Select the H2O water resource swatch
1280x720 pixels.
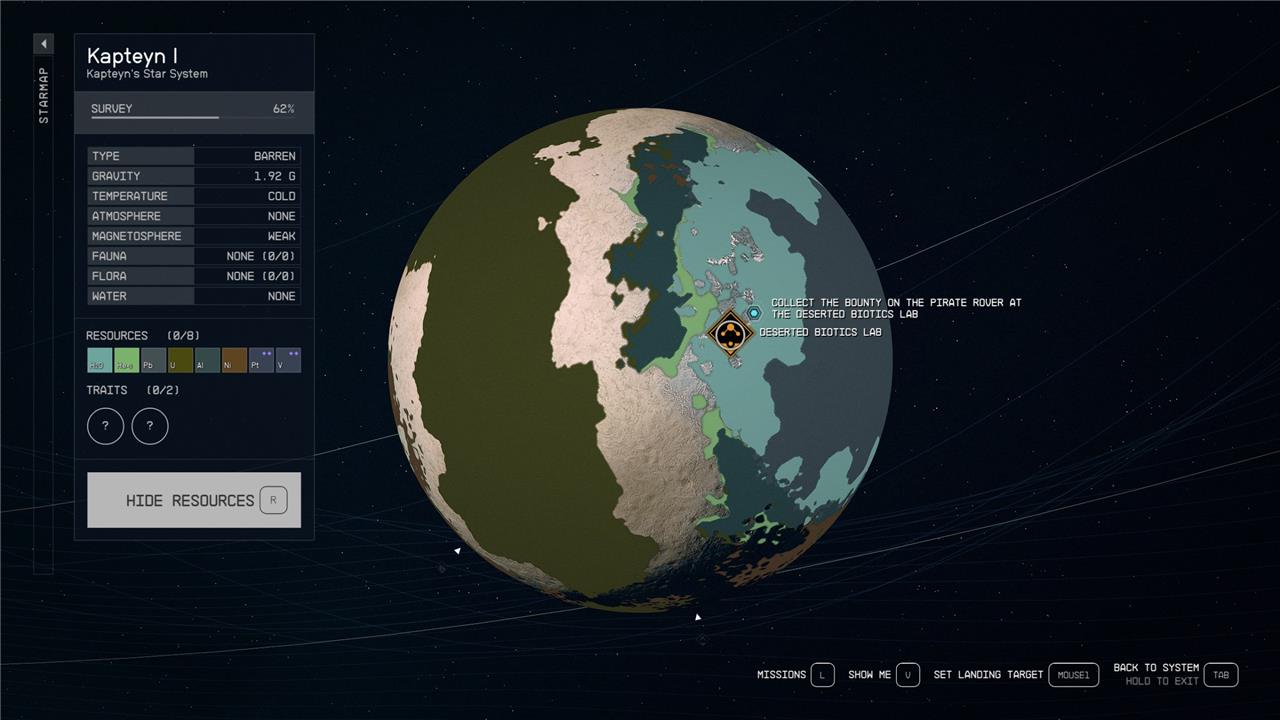point(99,360)
